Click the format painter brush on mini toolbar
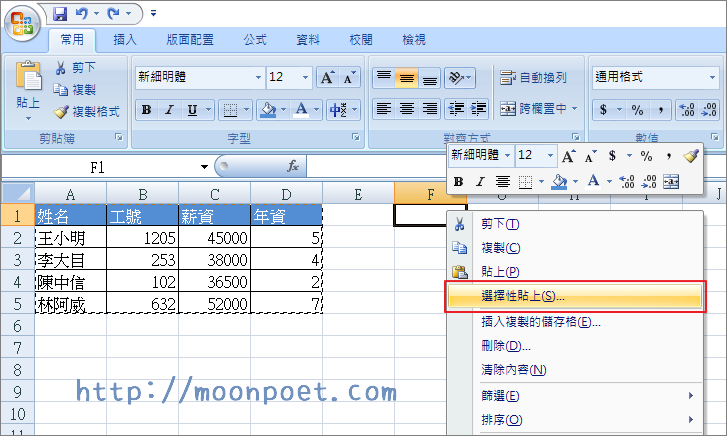The height and width of the screenshot is (436, 727). coord(690,156)
